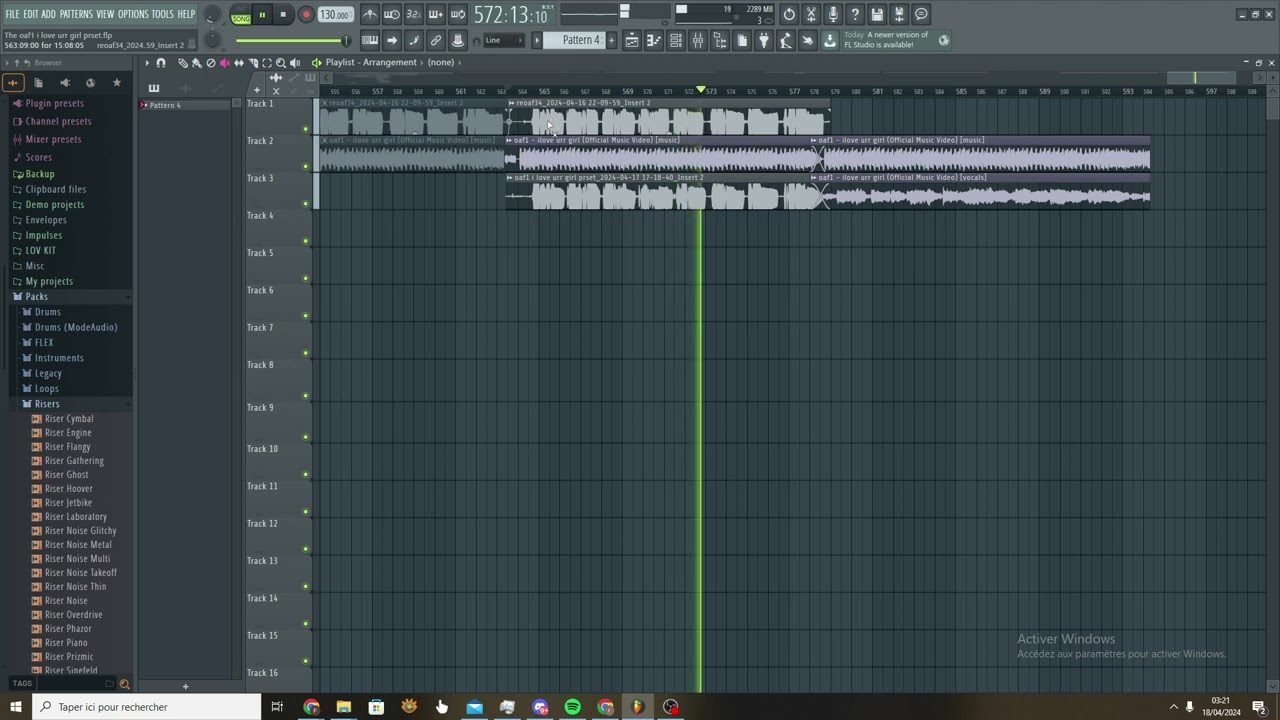Select the playlist draw pencil tool
1280x720 pixels.
click(183, 62)
